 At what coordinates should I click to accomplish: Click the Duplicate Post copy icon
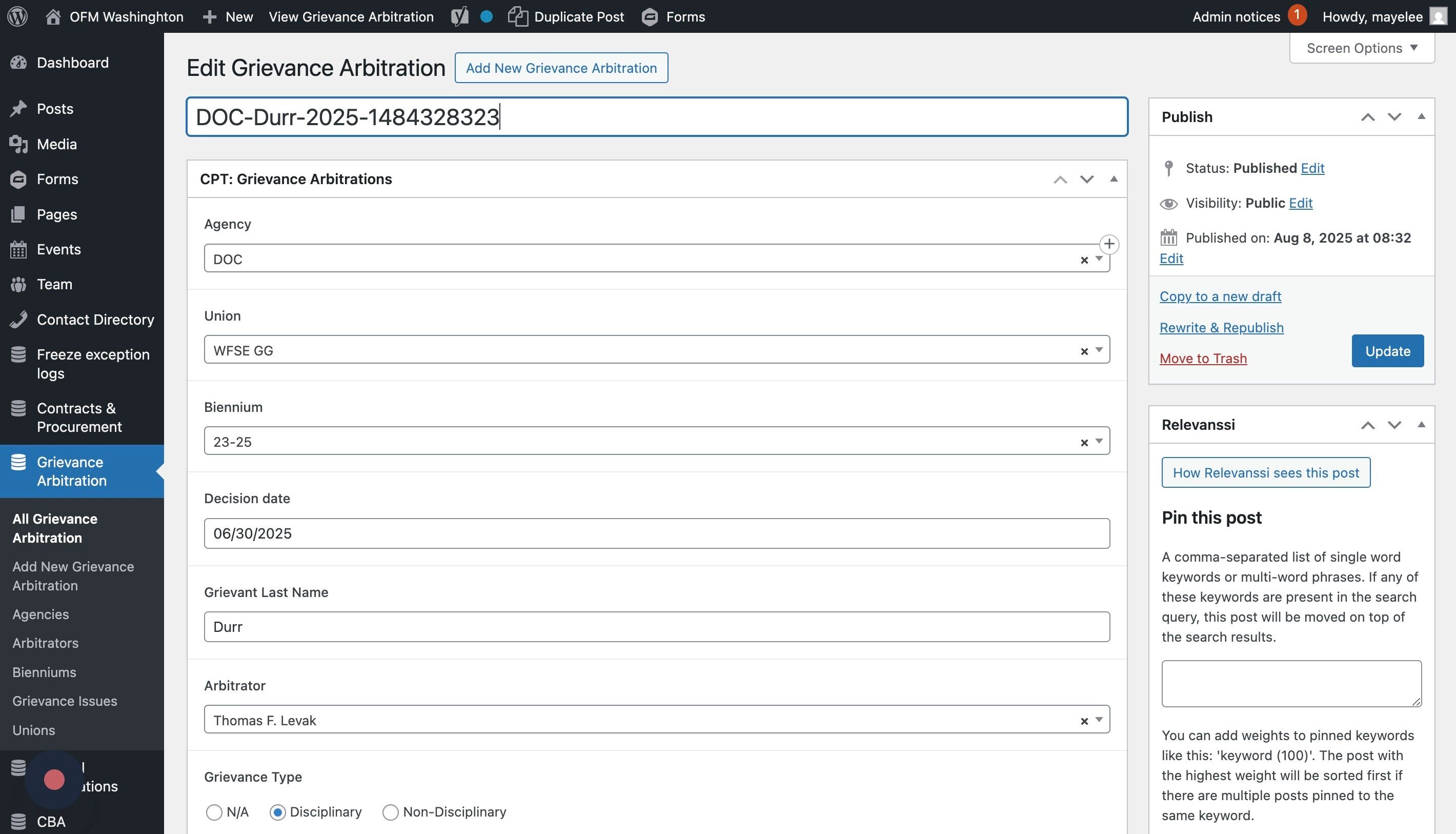point(517,16)
